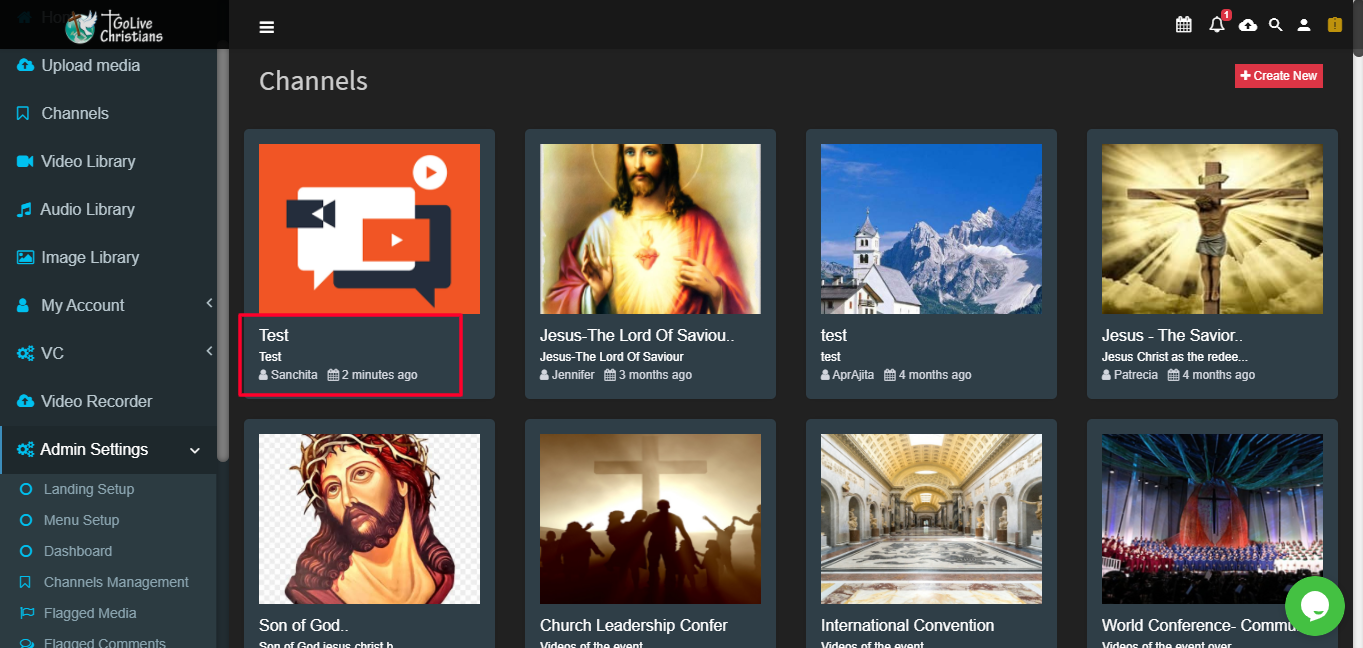Expand the My Account submenu chevron
This screenshot has height=648, width=1363.
pyautogui.click(x=209, y=303)
